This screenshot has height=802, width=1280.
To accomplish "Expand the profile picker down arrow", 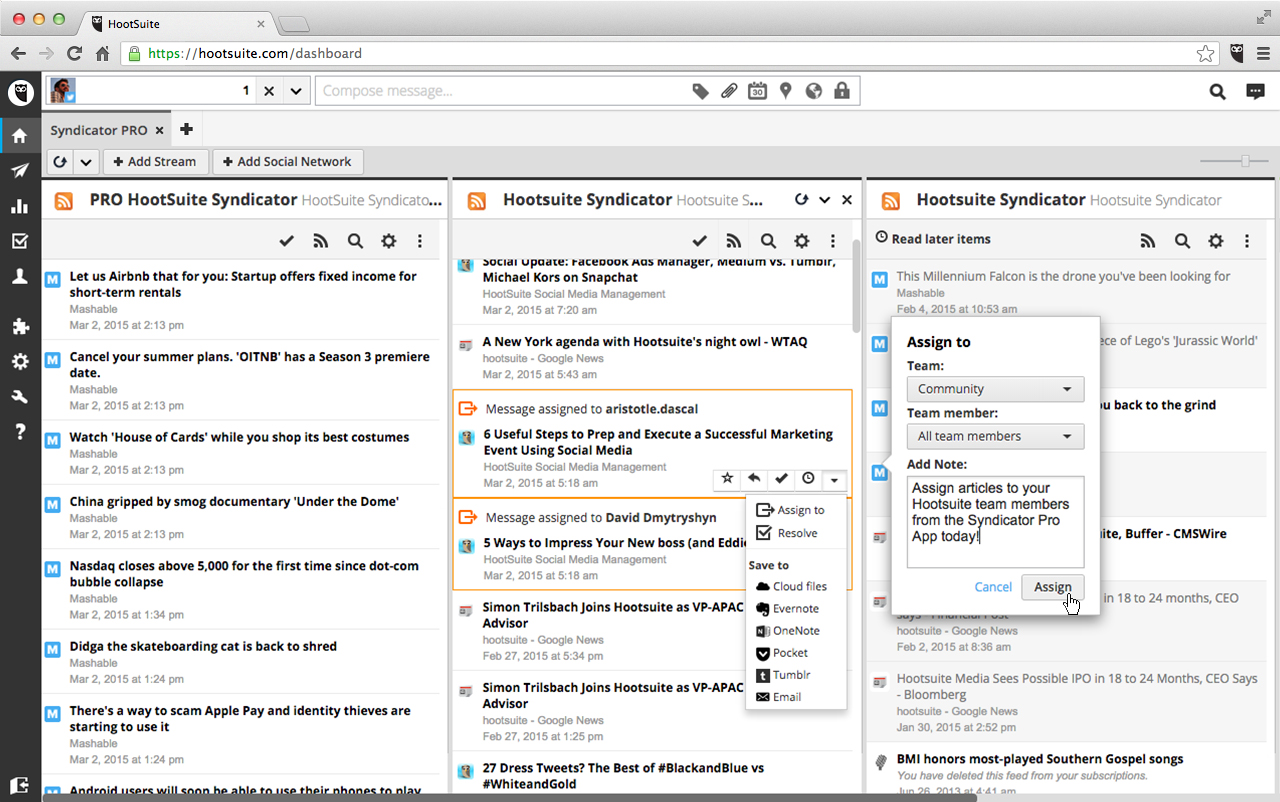I will coord(296,91).
